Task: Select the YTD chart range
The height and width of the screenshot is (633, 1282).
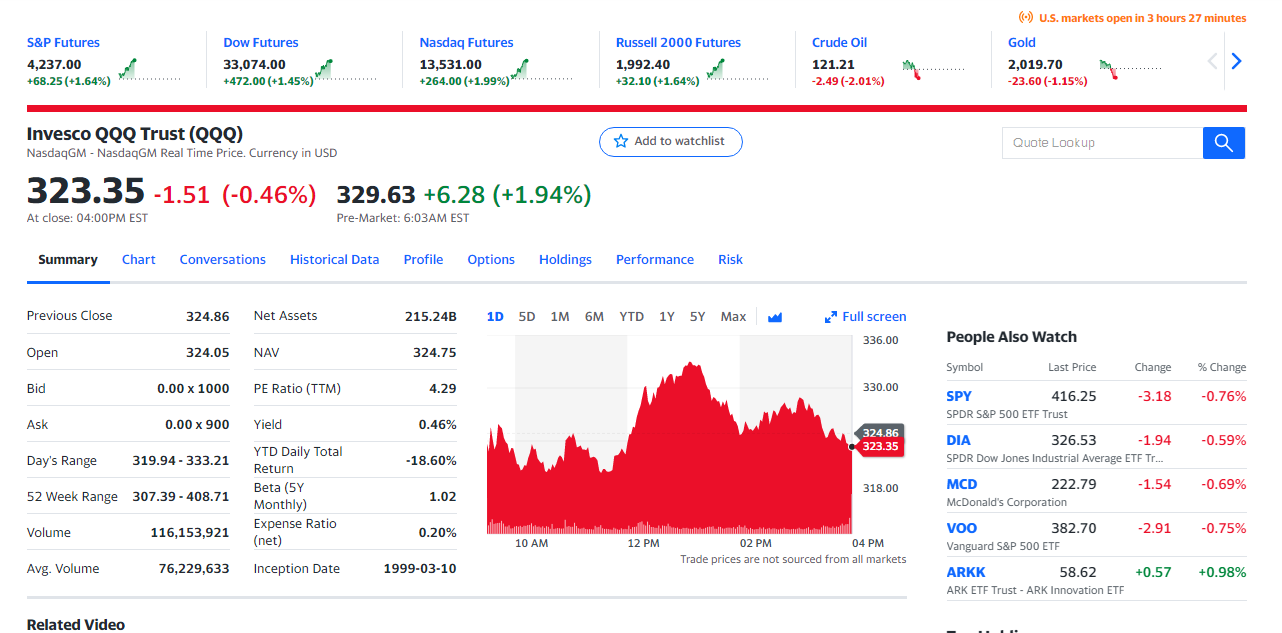Action: pyautogui.click(x=631, y=317)
